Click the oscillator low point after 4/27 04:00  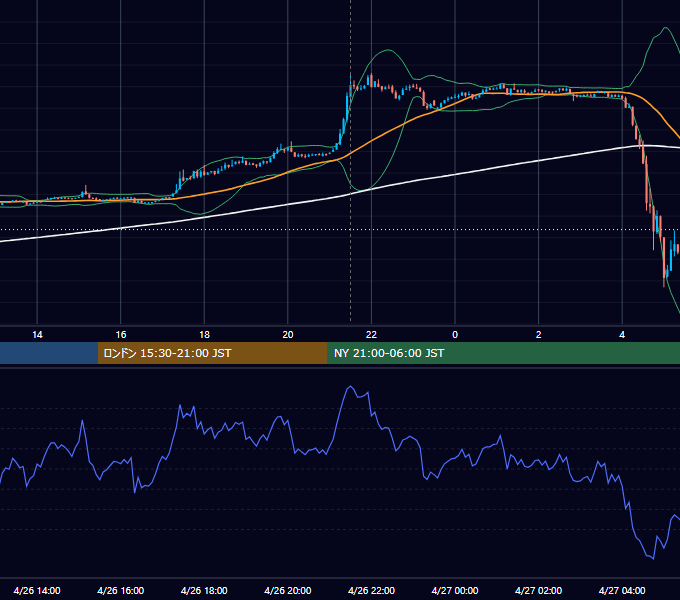point(653,558)
